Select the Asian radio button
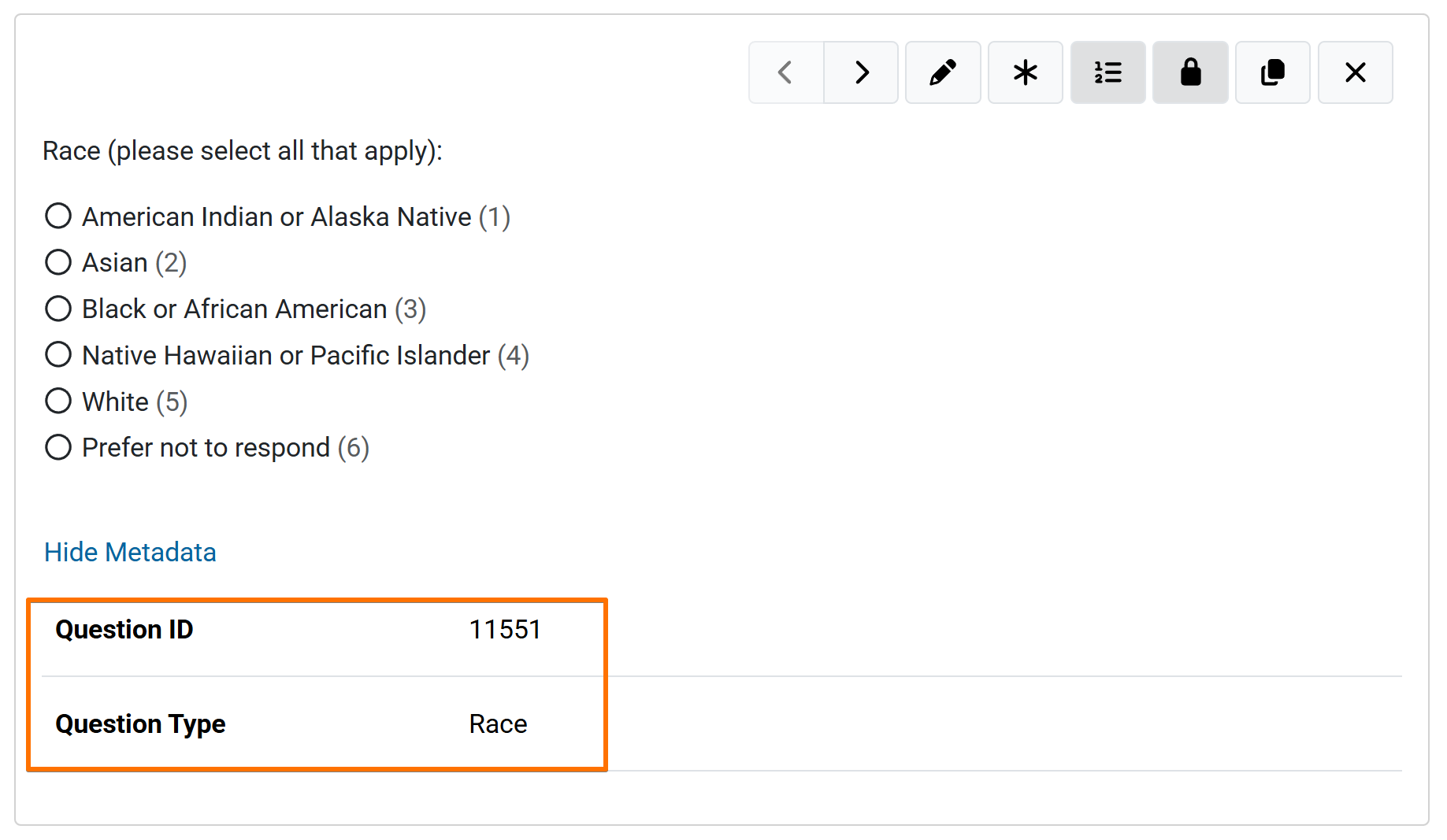The height and width of the screenshot is (840, 1447). tap(58, 262)
